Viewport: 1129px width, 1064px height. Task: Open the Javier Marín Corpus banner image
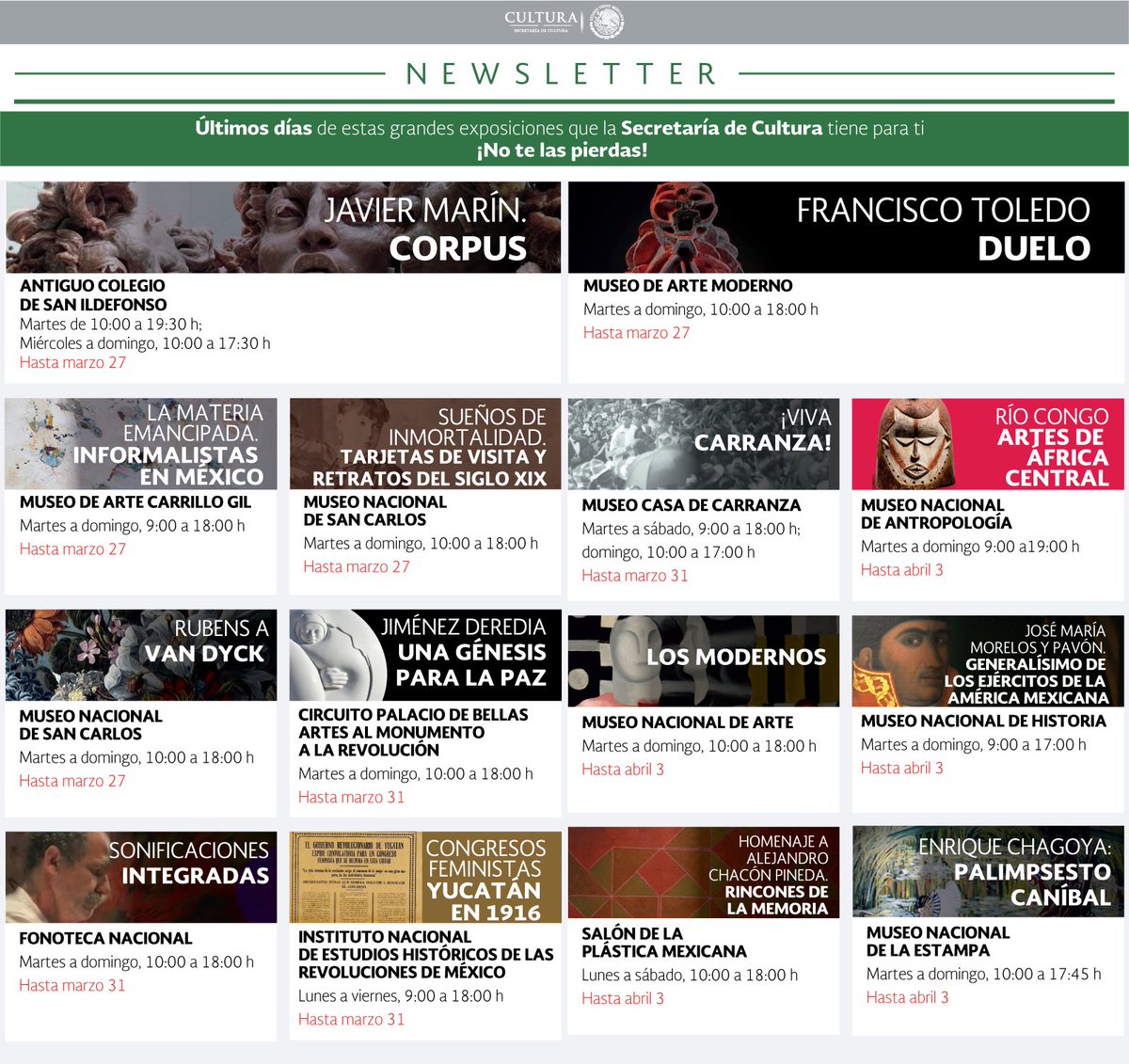282,228
